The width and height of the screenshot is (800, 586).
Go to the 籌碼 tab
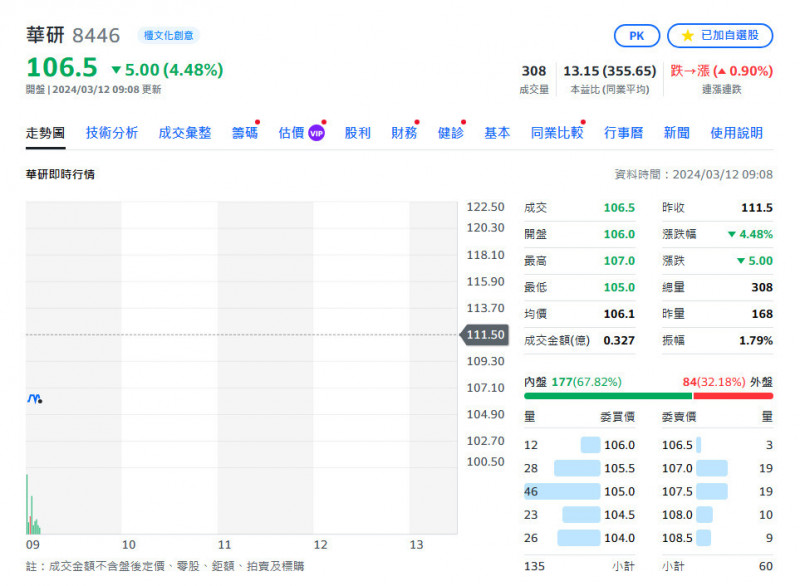245,133
